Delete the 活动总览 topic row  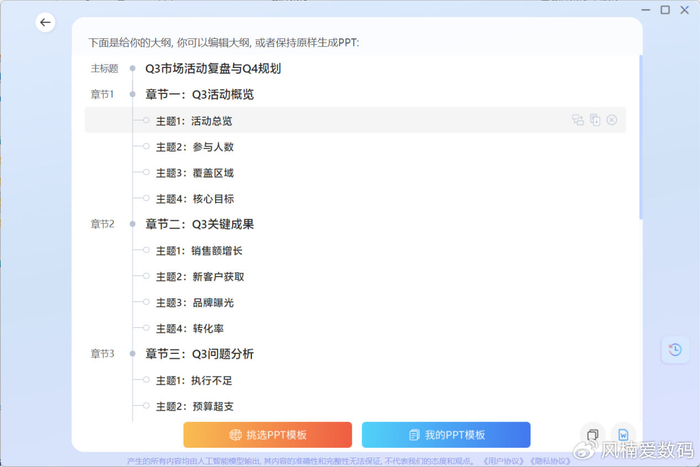[612, 120]
